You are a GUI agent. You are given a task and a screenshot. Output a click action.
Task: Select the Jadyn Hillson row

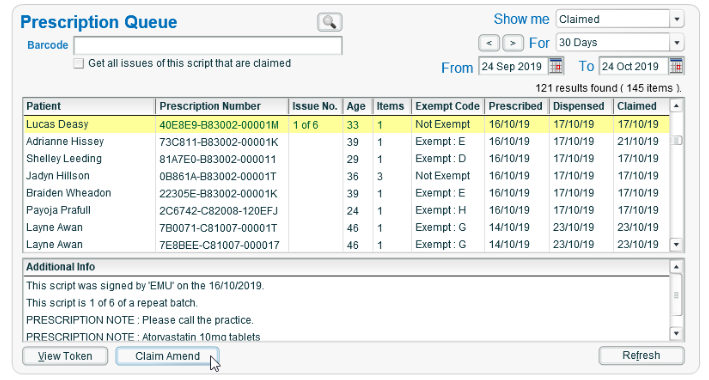click(346, 176)
